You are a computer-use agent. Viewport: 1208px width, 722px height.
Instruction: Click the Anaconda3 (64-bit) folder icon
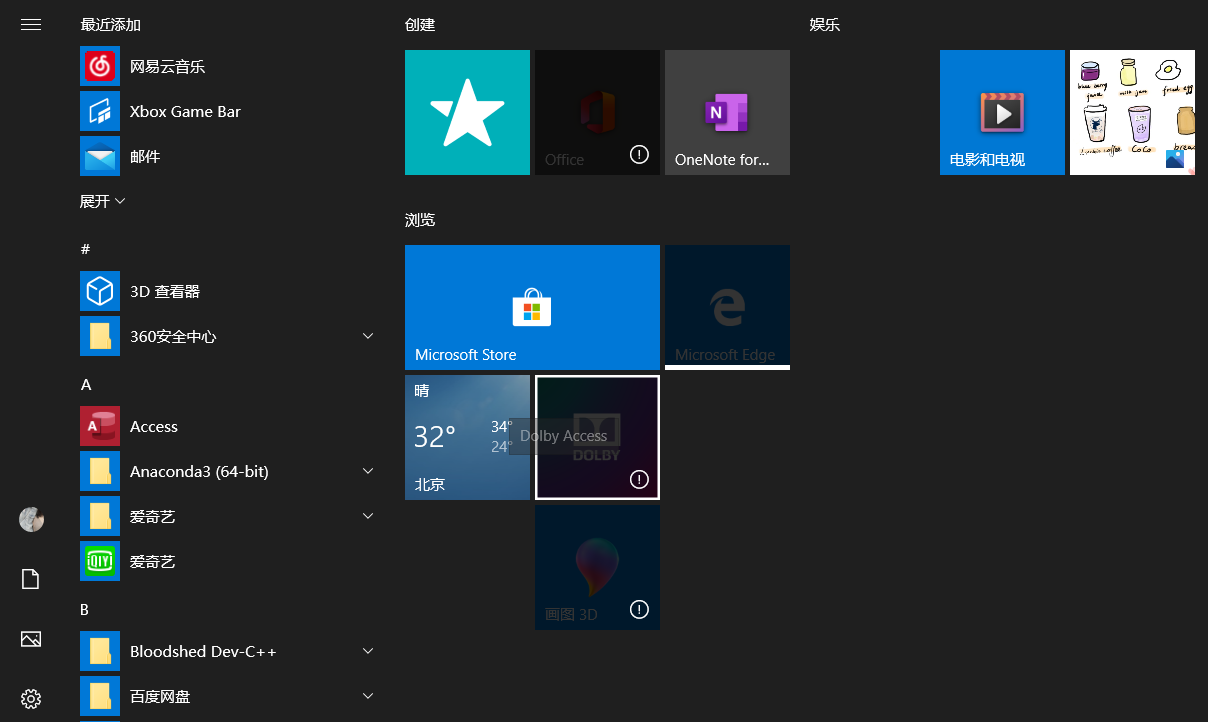pyautogui.click(x=100, y=472)
